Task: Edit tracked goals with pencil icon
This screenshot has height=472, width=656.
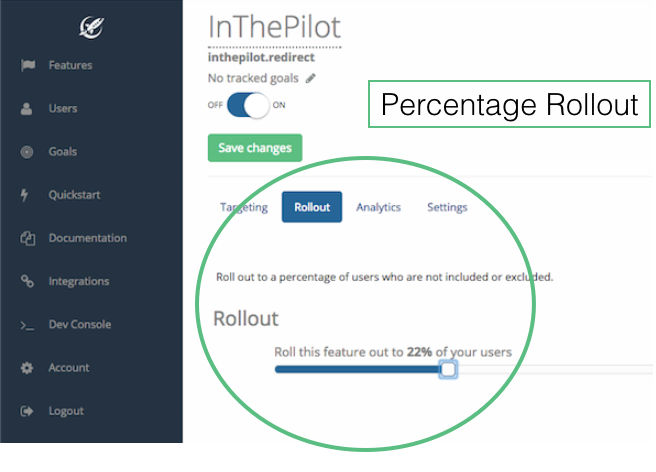Action: point(310,78)
